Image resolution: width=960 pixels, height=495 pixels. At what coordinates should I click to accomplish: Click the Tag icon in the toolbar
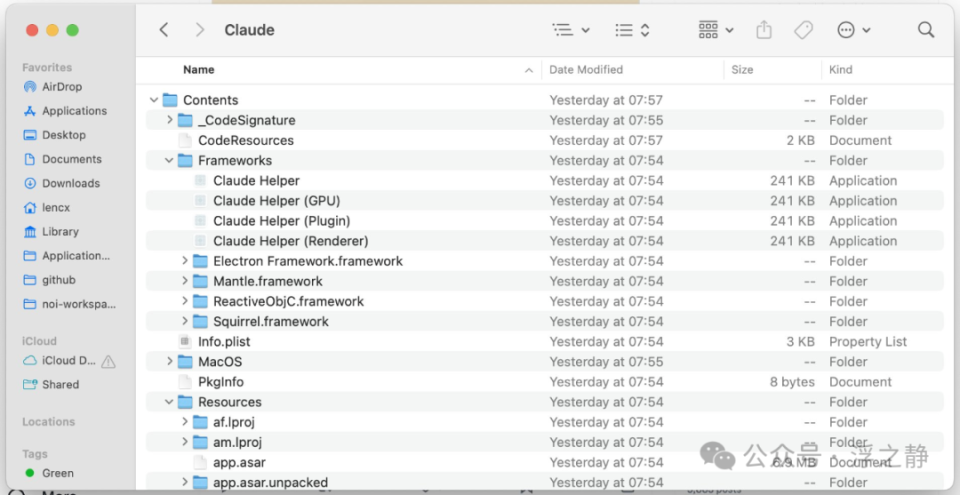tap(803, 30)
